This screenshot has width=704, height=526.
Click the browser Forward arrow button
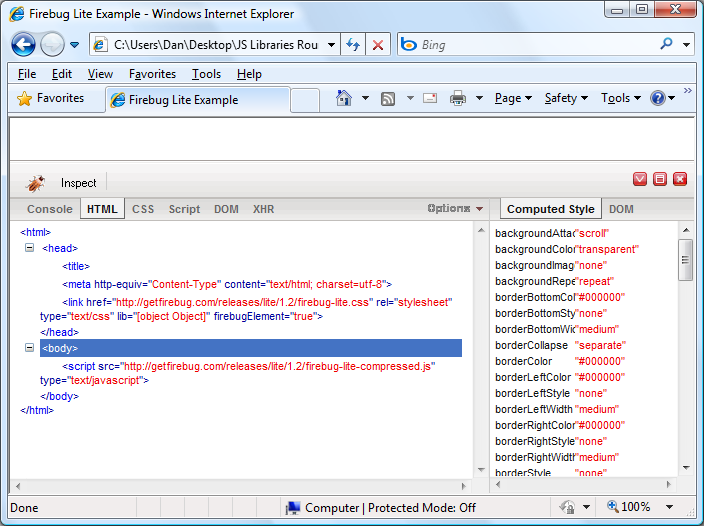click(x=52, y=44)
